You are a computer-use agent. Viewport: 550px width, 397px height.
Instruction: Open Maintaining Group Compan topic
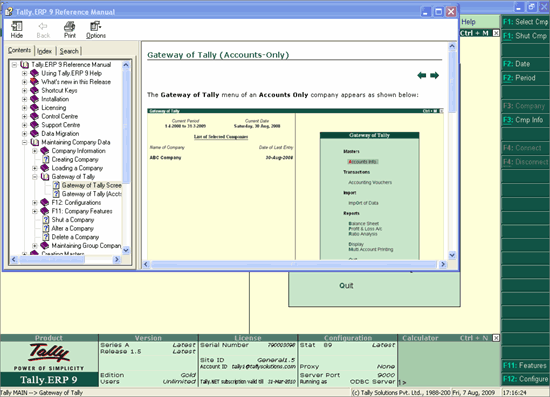[86, 246]
